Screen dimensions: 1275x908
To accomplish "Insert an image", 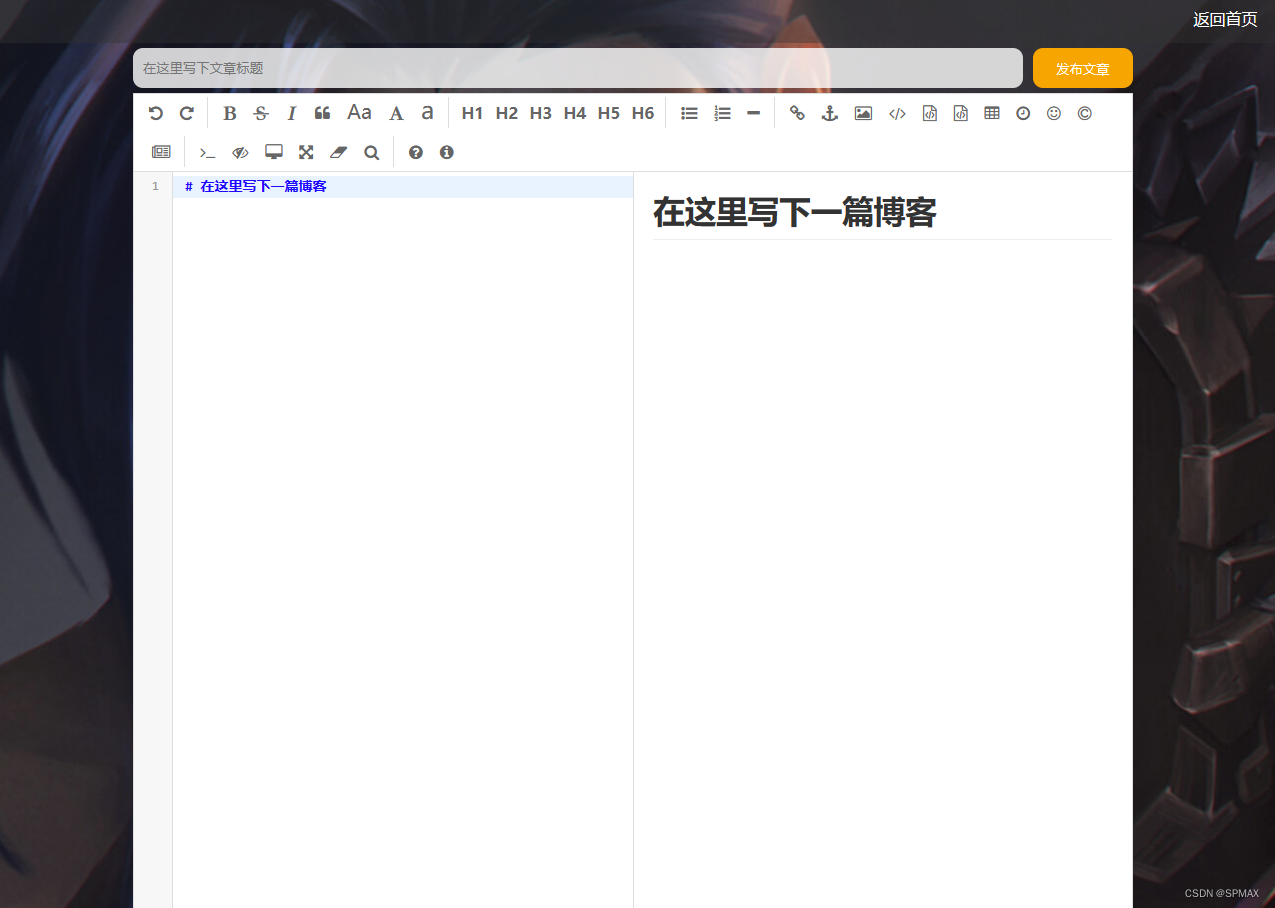I will (863, 113).
